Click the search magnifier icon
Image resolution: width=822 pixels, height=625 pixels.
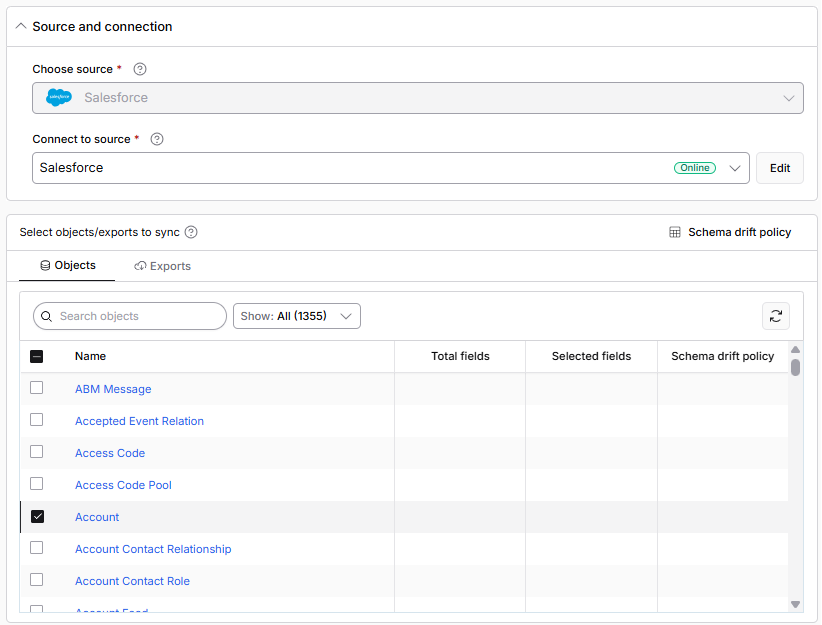tap(47, 316)
